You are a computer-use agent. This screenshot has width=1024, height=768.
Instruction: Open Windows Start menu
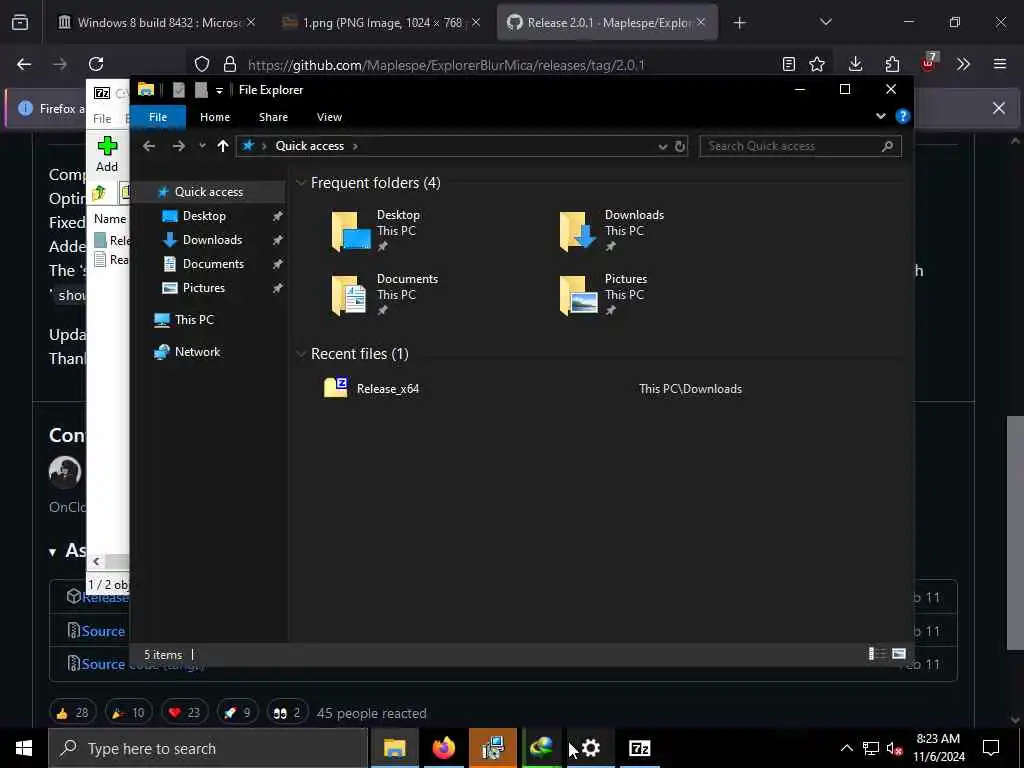pyautogui.click(x=24, y=748)
